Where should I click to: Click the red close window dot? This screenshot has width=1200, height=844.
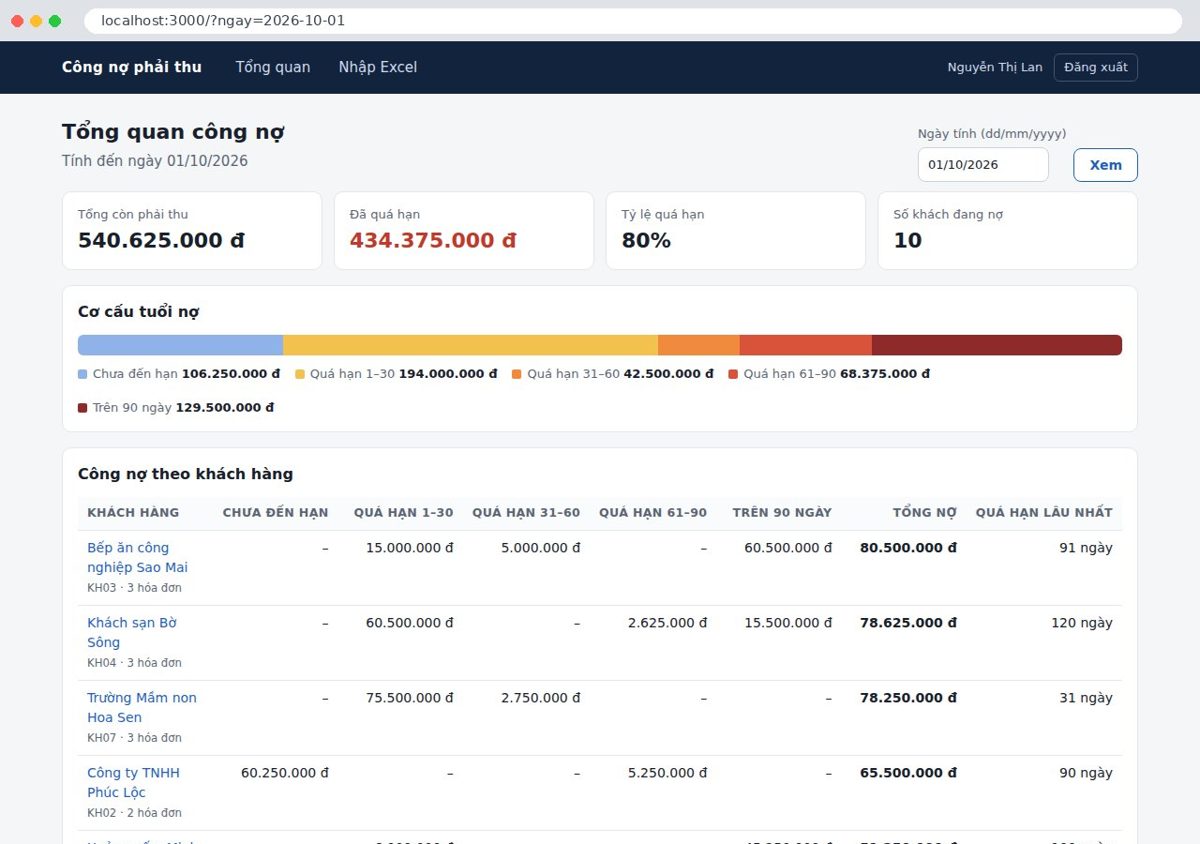pyautogui.click(x=17, y=21)
